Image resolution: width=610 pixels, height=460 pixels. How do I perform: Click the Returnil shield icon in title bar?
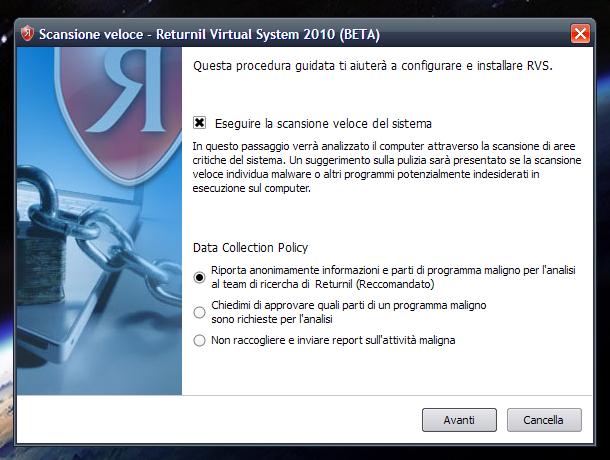tap(27, 33)
